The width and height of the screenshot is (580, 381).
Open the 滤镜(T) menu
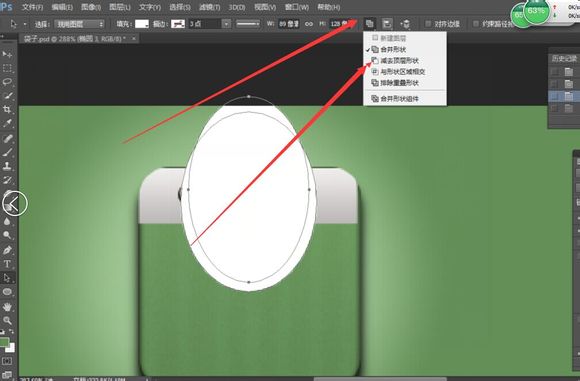tap(209, 7)
